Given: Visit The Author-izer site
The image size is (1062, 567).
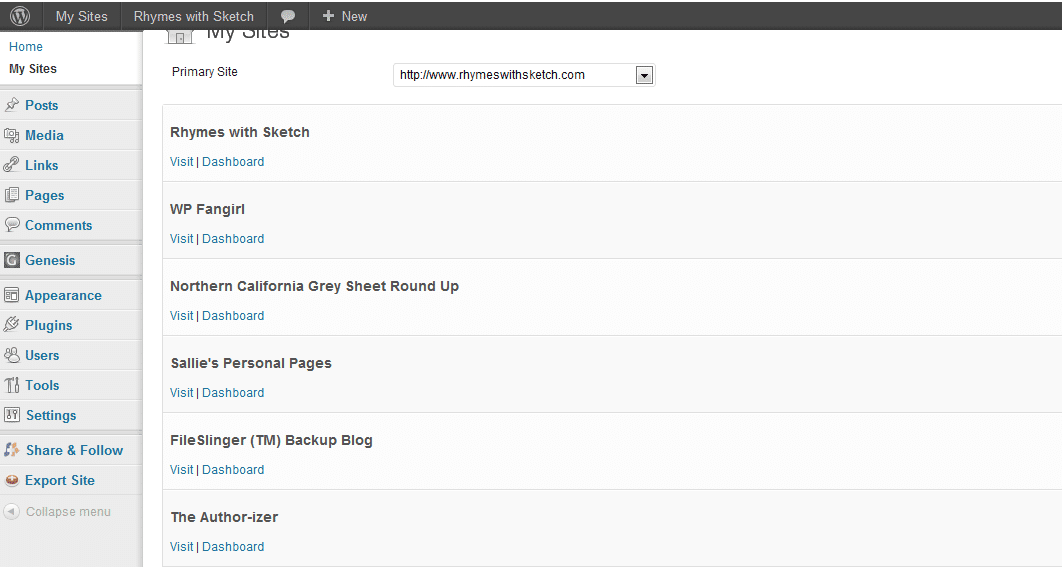Looking at the screenshot, I should click(x=182, y=547).
